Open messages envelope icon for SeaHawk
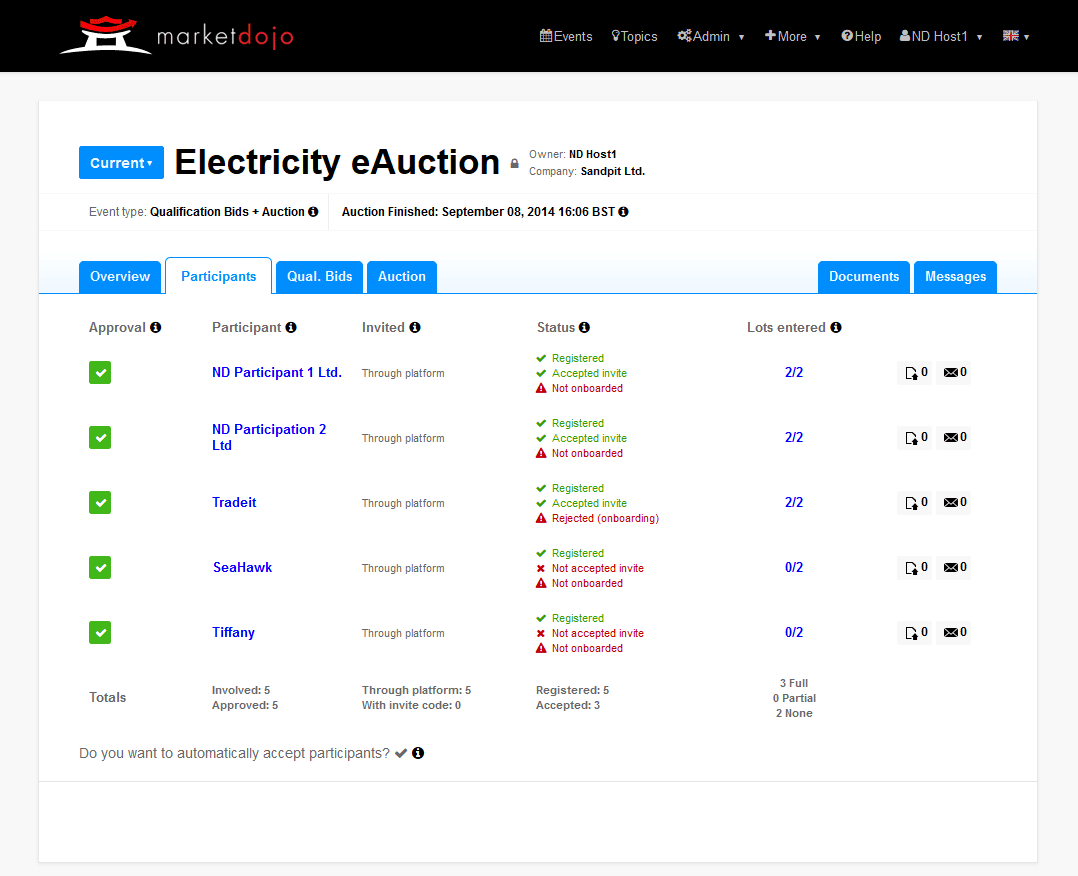The image size is (1078, 876). click(x=952, y=567)
